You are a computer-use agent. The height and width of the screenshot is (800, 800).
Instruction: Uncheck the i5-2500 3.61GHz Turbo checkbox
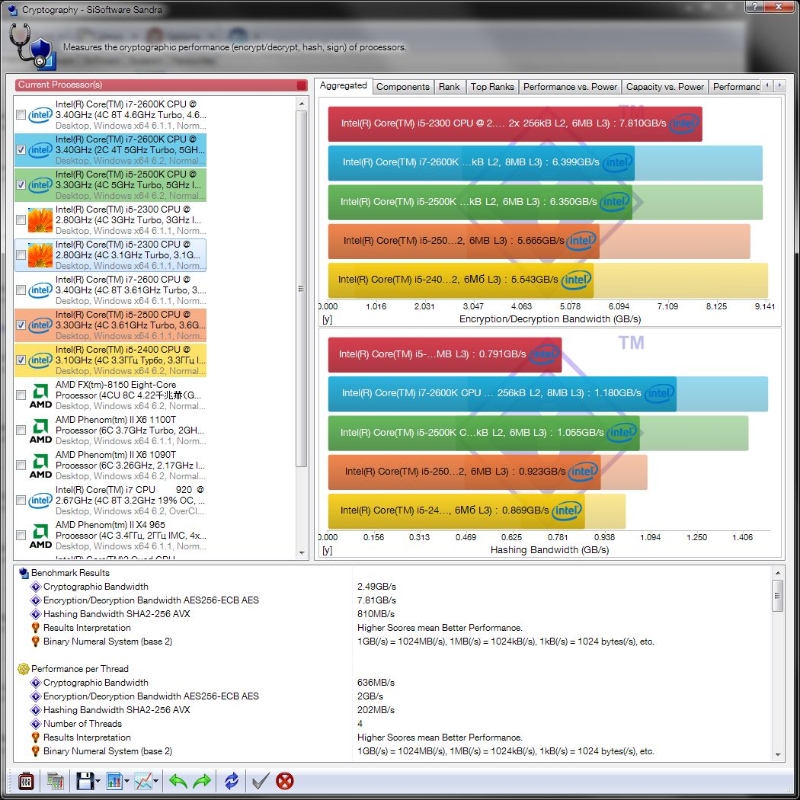(x=21, y=325)
